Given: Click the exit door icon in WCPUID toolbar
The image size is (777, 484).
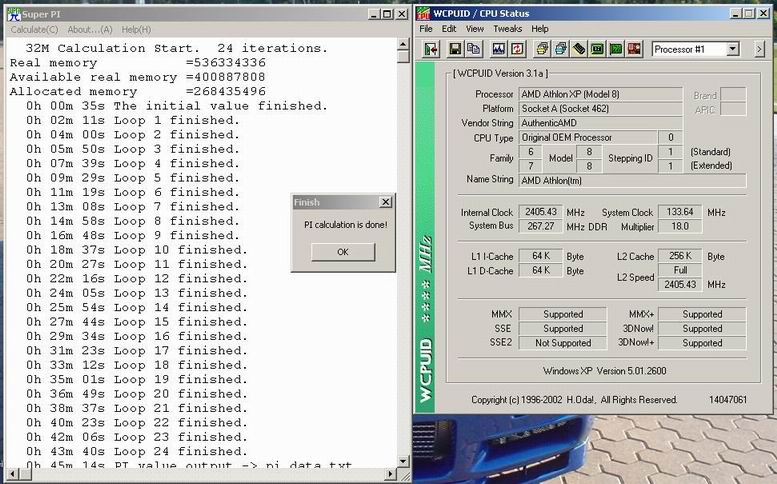Looking at the screenshot, I should (431, 49).
